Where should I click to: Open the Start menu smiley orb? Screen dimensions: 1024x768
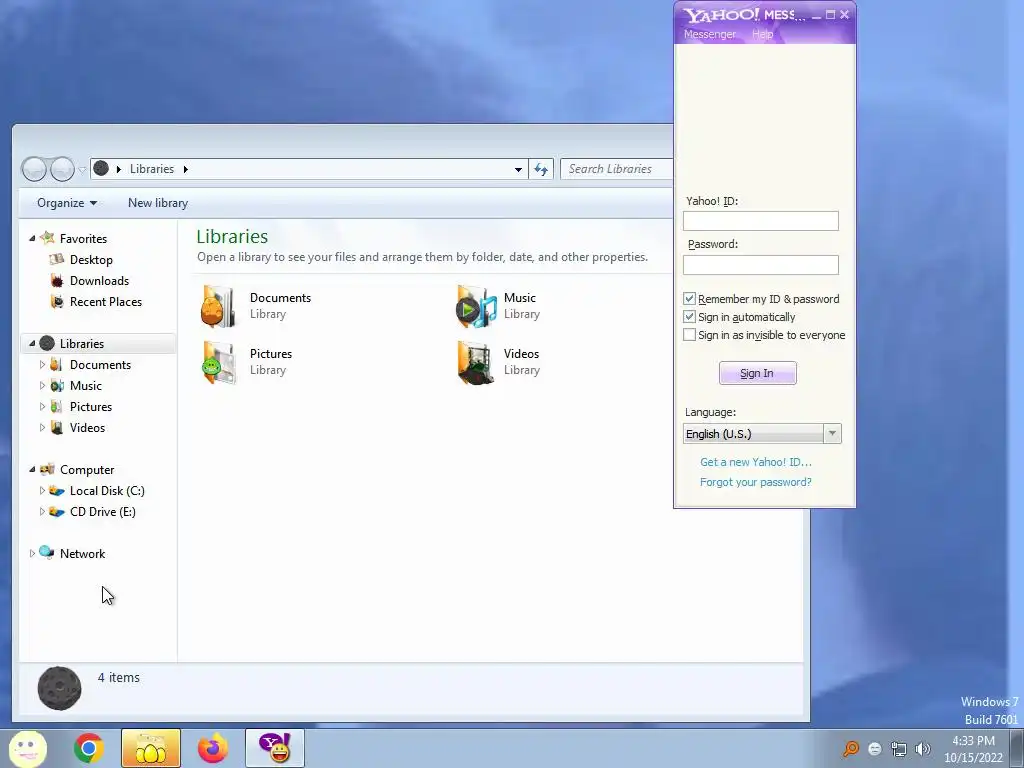(27, 748)
